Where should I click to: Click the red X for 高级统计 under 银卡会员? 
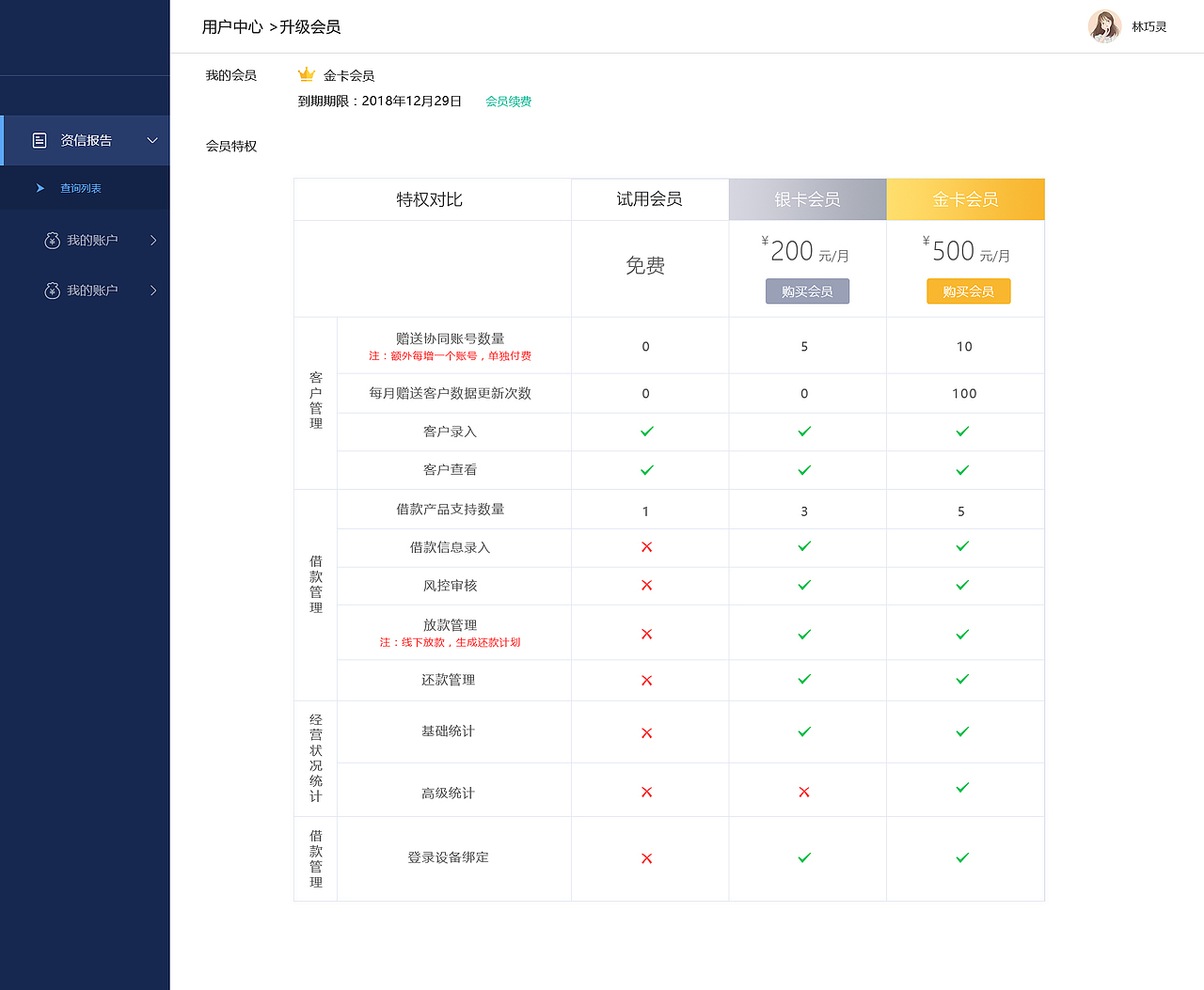803,792
